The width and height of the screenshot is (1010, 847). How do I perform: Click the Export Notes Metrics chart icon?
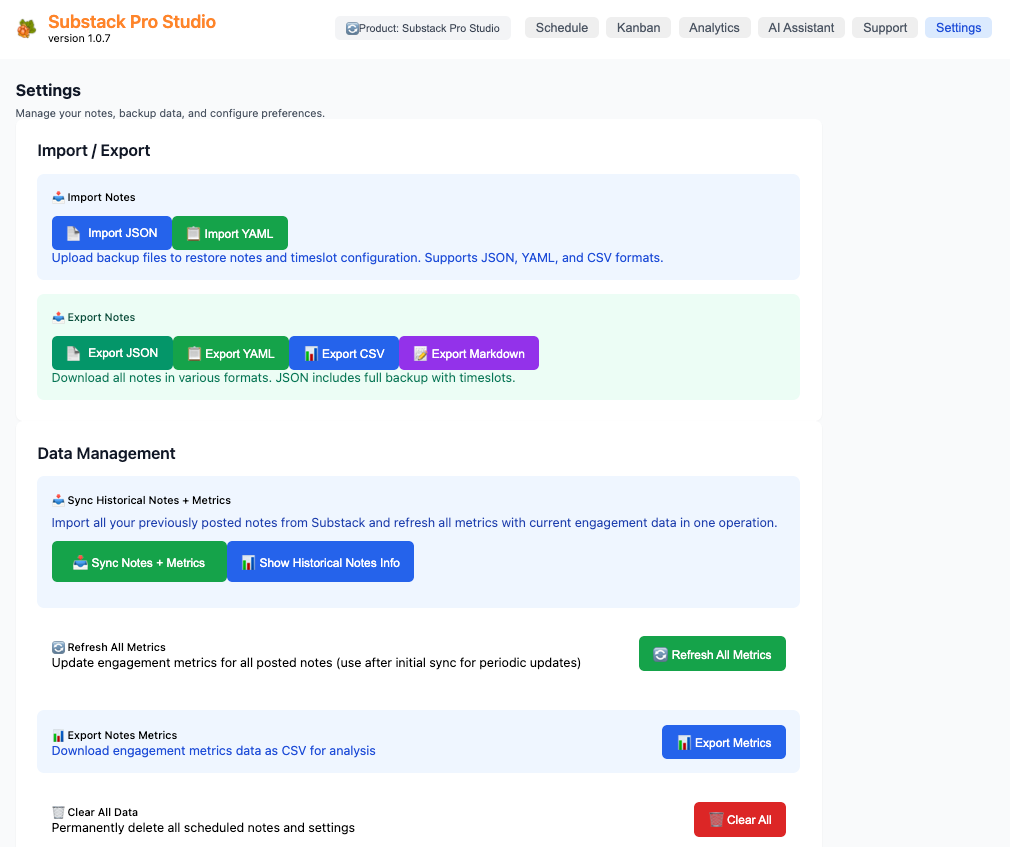pyautogui.click(x=58, y=735)
